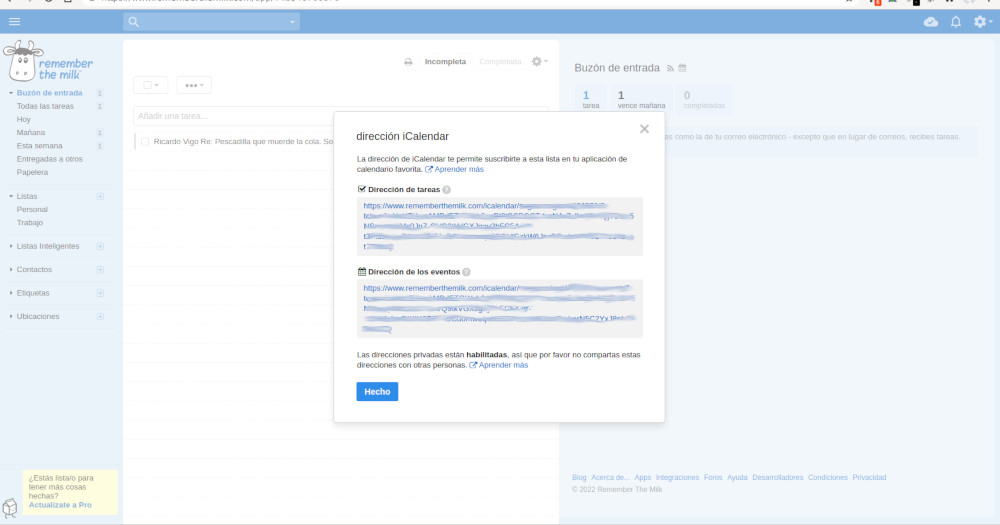
Task: Open Acerca de... footer link
Action: (610, 478)
